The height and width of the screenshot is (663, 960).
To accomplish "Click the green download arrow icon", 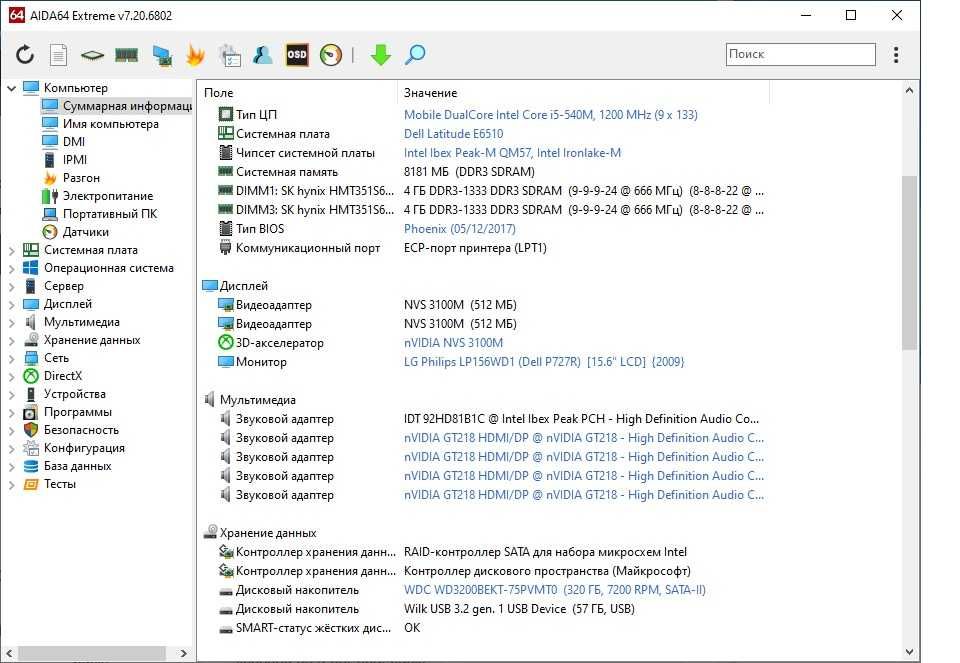I will click(380, 55).
